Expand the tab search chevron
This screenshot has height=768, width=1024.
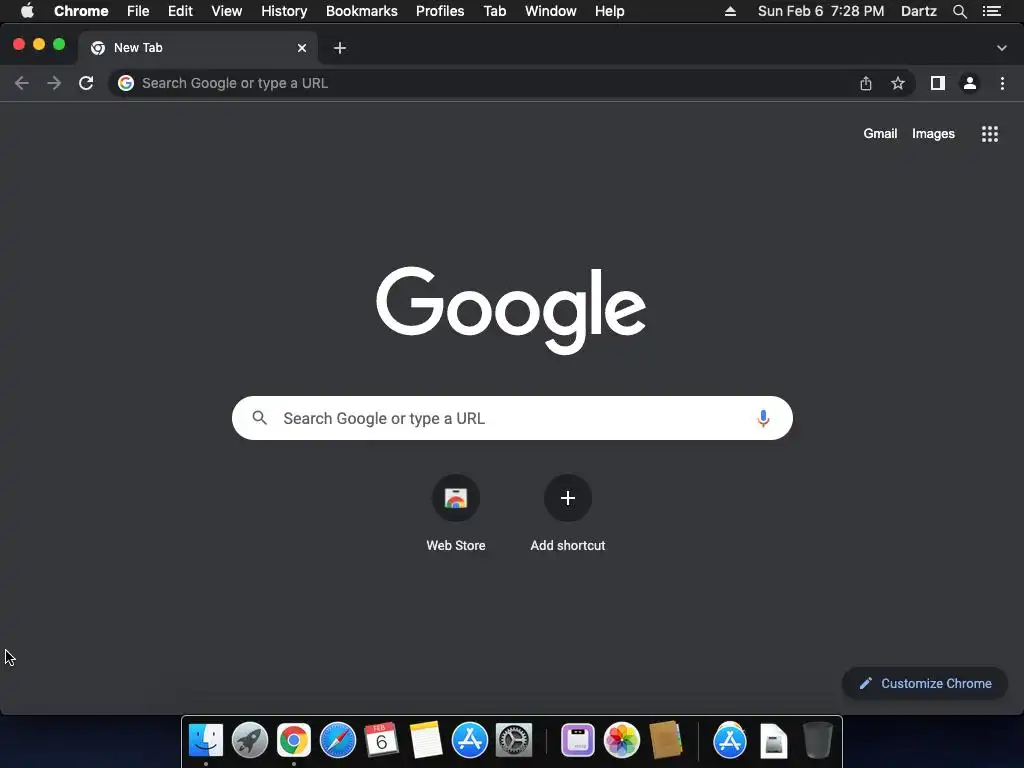(1002, 48)
